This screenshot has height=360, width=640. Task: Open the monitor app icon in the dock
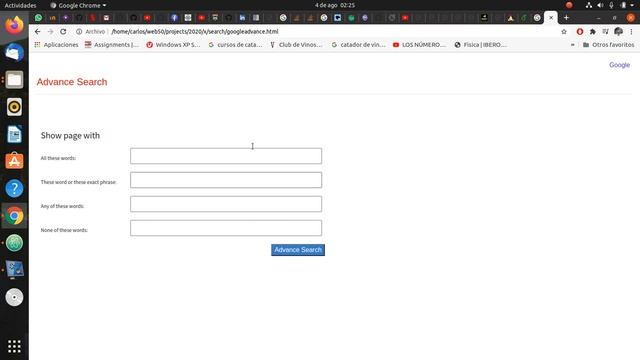(14, 270)
